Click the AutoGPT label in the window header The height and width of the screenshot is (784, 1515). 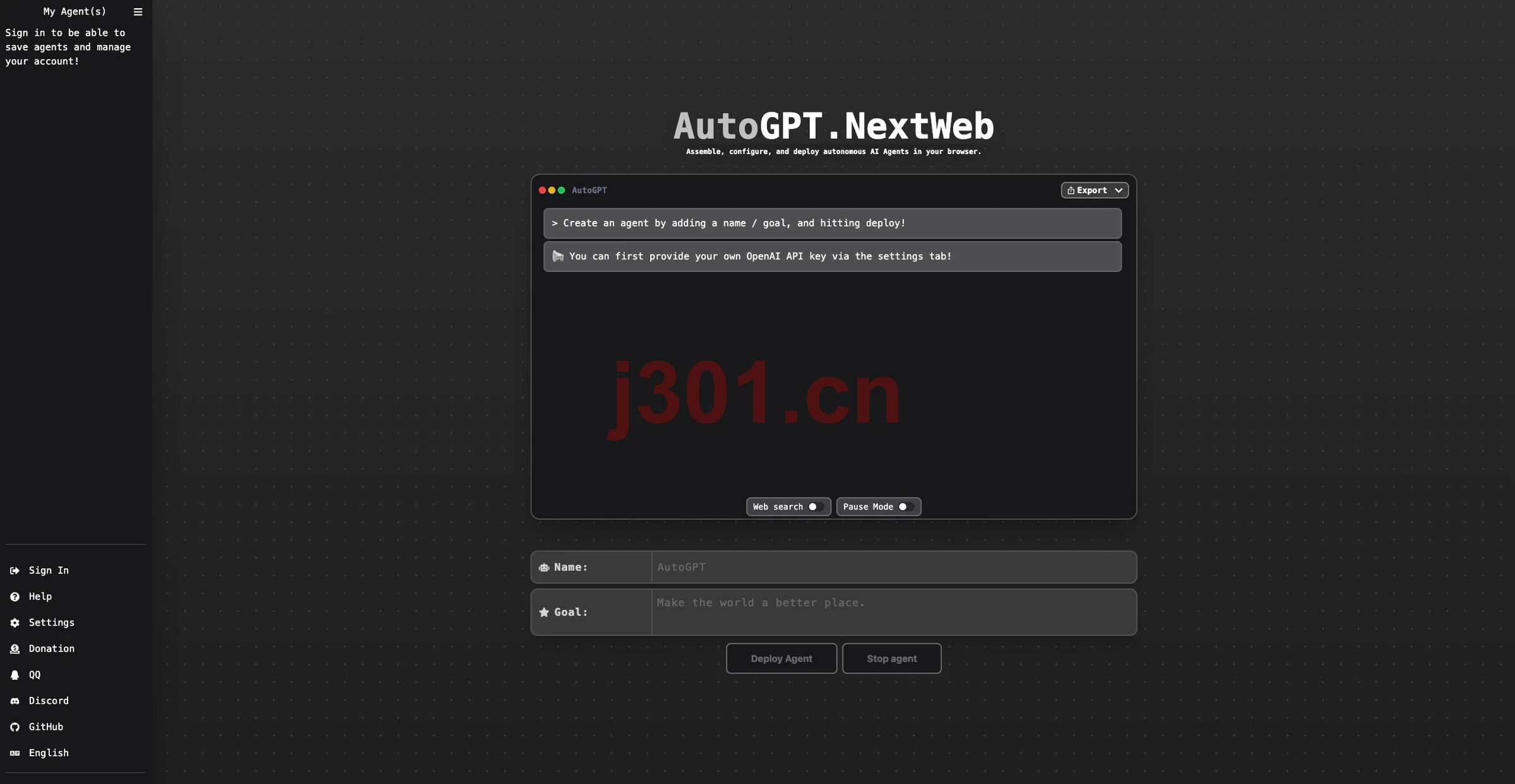pyautogui.click(x=589, y=191)
